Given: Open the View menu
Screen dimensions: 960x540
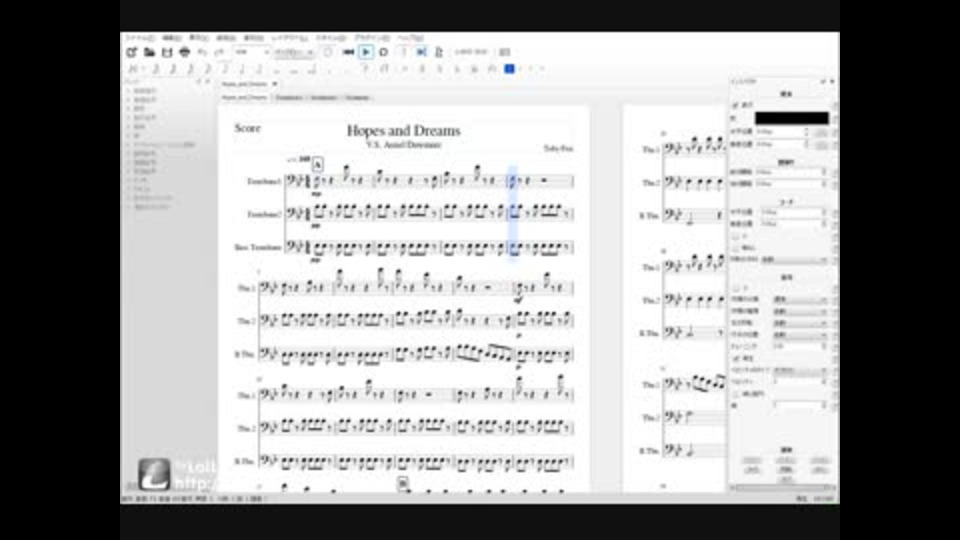Looking at the screenshot, I should click(198, 38).
